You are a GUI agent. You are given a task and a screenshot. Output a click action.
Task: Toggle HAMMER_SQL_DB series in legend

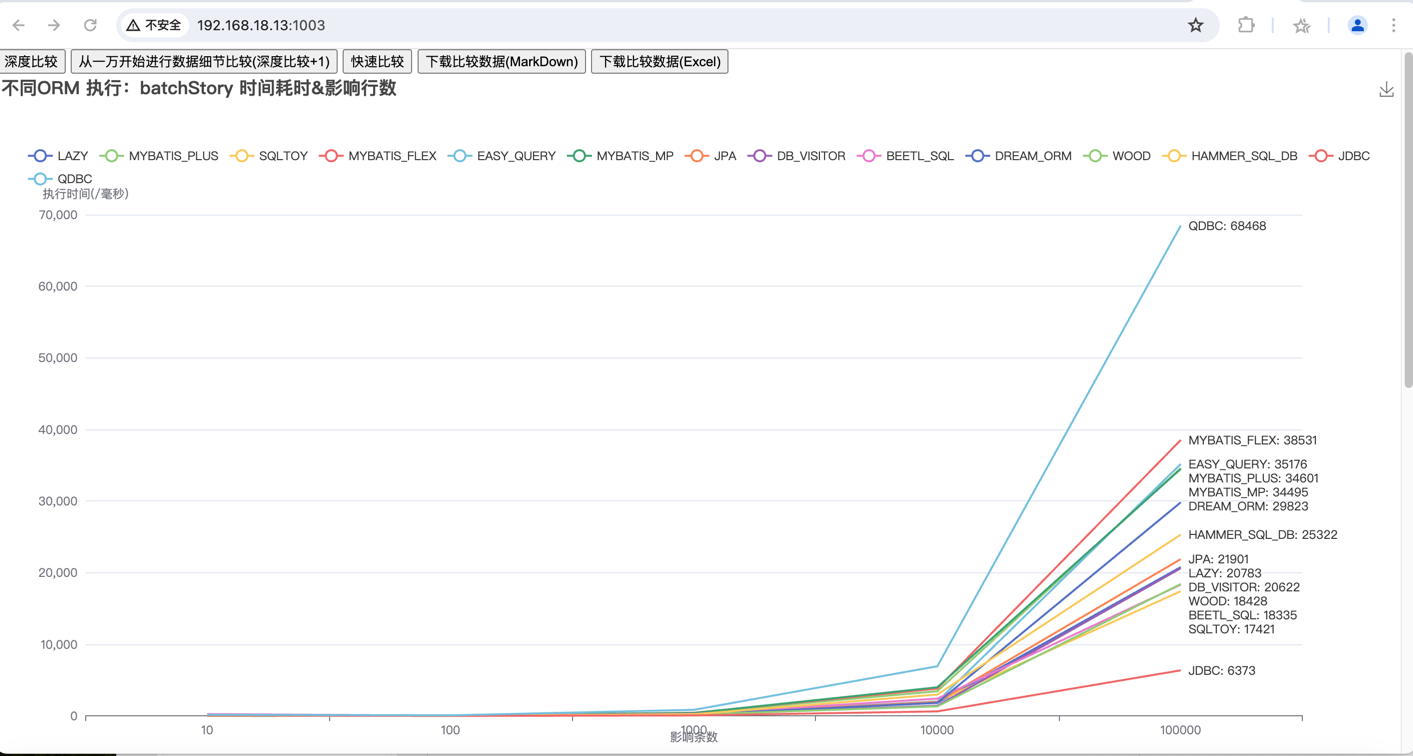[1230, 156]
